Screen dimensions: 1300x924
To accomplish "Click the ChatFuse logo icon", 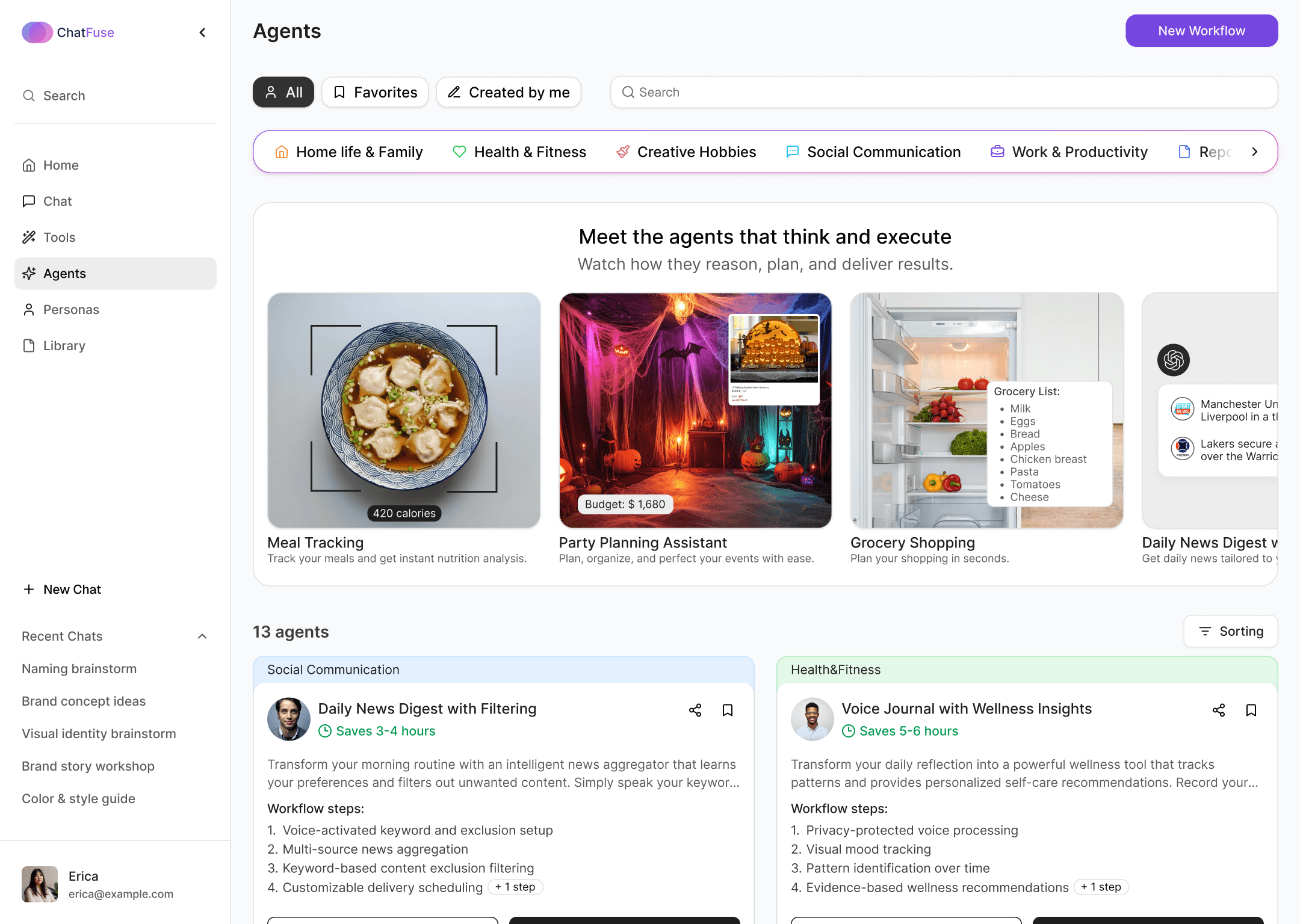I will coord(37,32).
